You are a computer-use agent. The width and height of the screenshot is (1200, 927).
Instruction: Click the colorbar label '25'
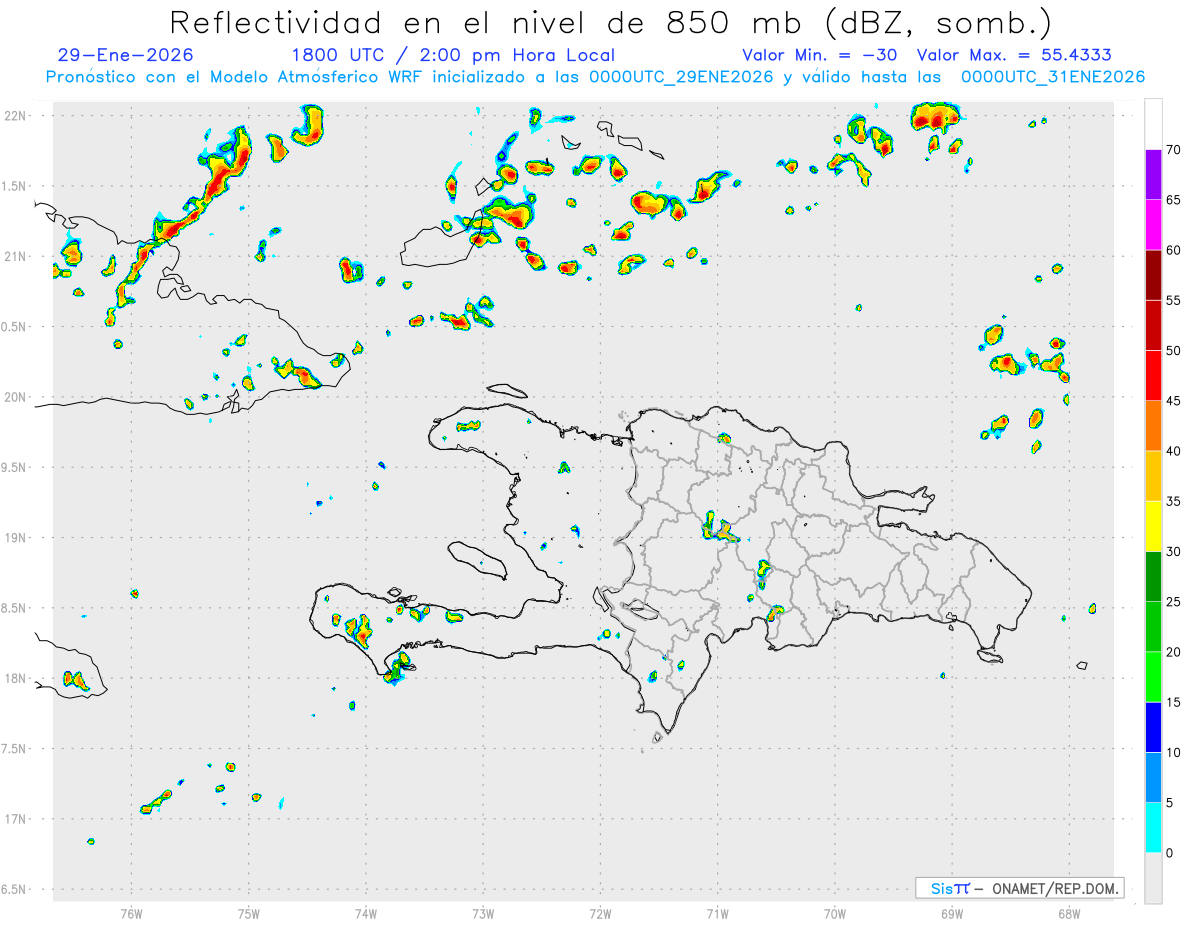coord(1173,602)
